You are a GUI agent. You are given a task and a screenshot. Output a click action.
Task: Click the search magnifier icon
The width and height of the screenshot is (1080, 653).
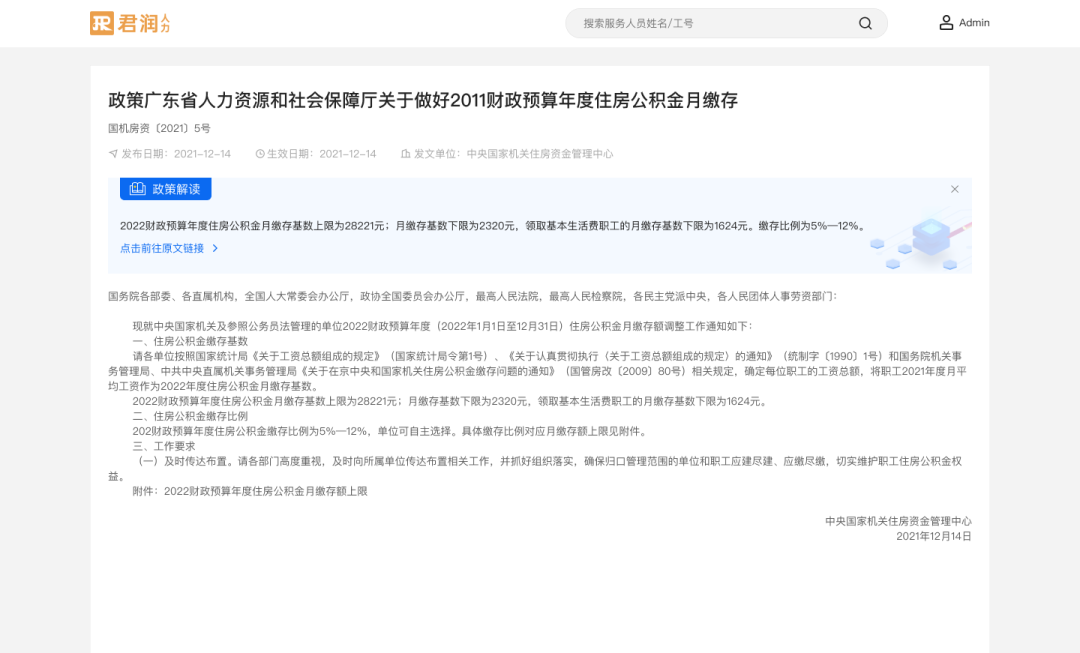click(x=864, y=22)
